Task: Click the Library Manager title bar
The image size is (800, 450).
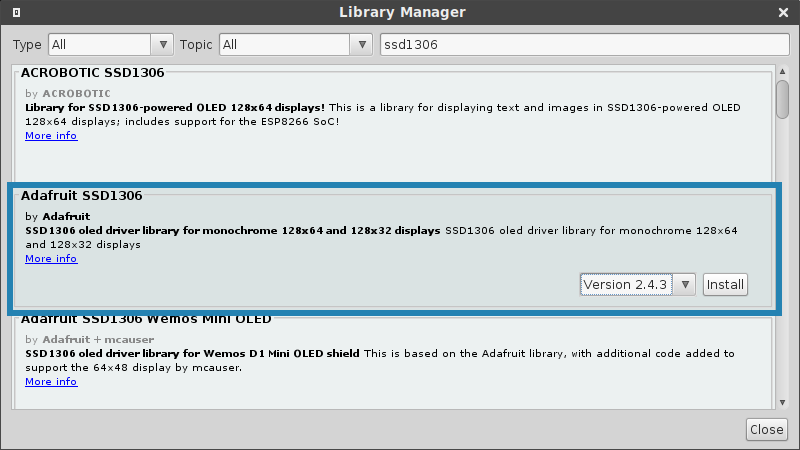Action: [x=400, y=12]
